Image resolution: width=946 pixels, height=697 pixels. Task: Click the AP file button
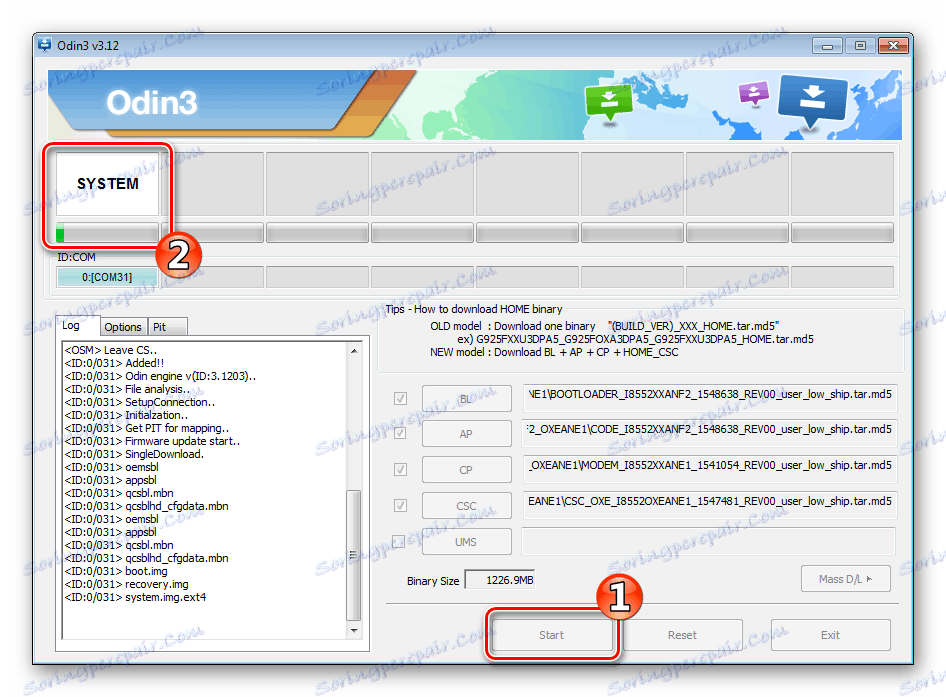point(466,434)
